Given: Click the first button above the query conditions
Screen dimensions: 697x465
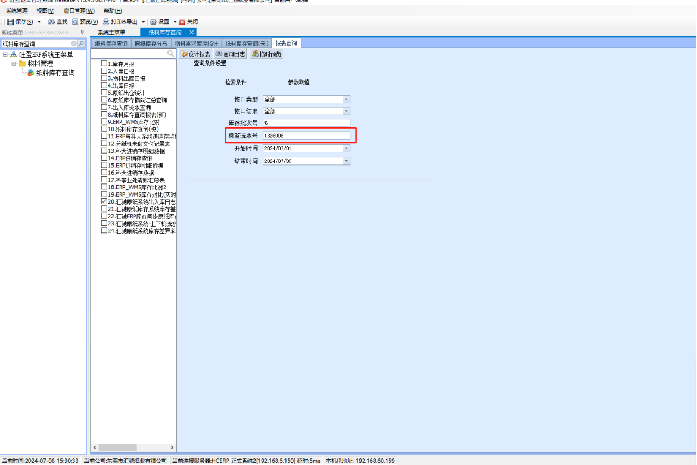Looking at the screenshot, I should coord(196,54).
